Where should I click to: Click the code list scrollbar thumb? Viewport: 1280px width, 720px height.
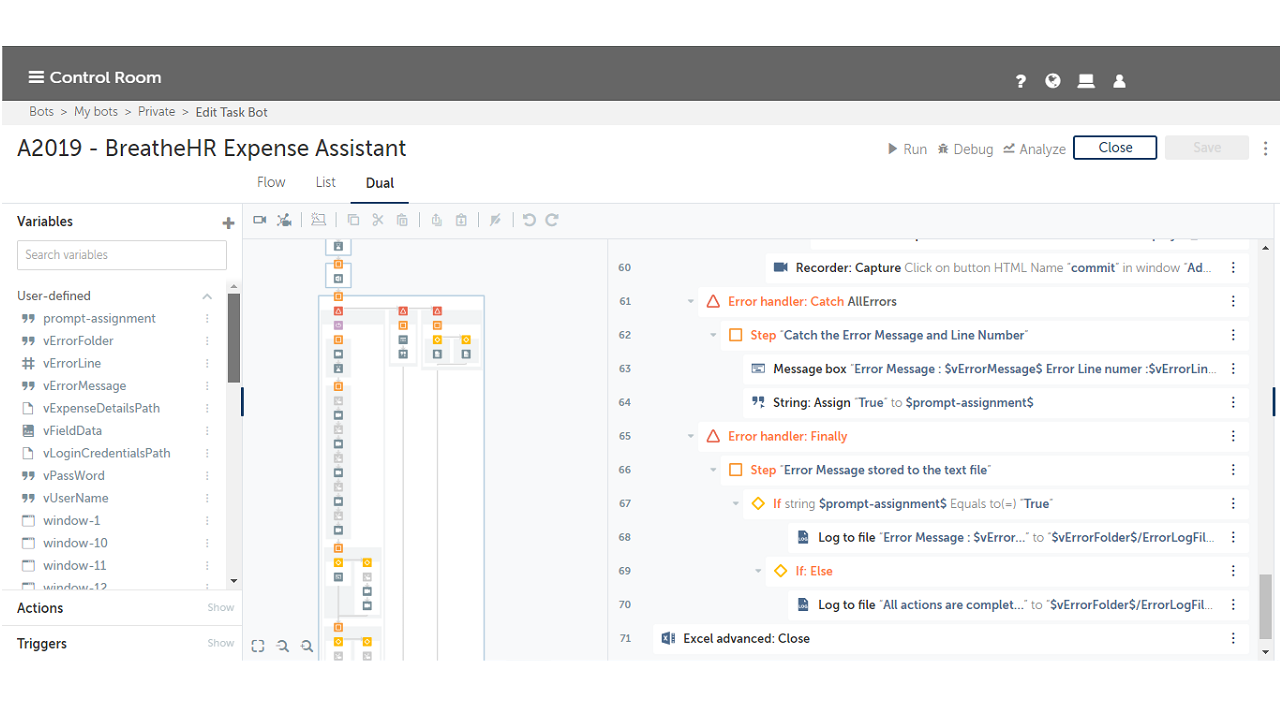click(1266, 607)
